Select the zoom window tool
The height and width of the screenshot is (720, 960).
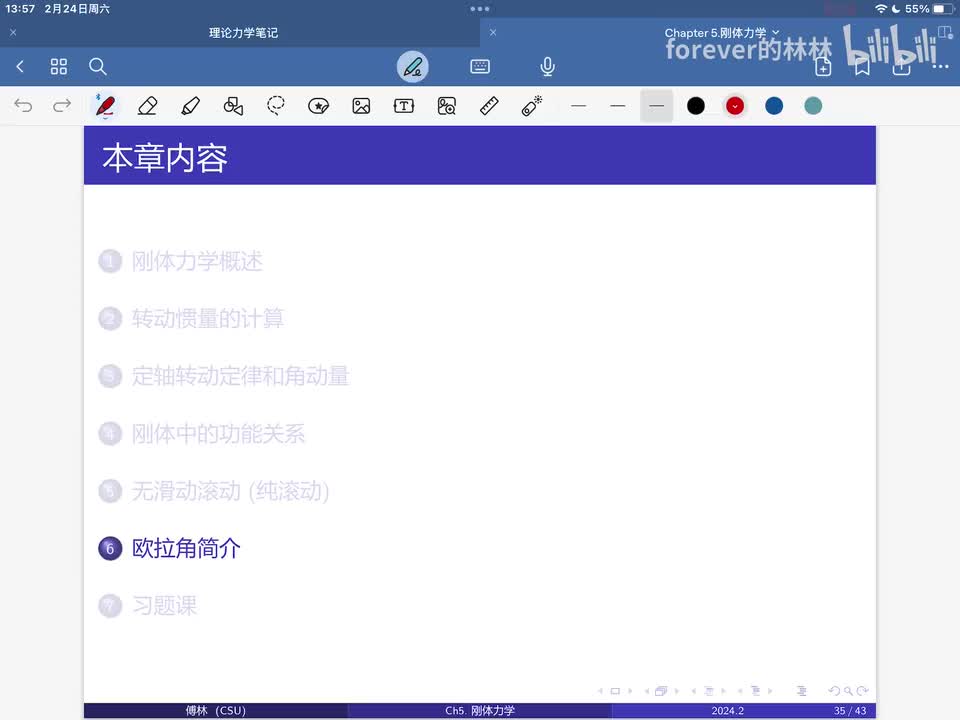[447, 106]
